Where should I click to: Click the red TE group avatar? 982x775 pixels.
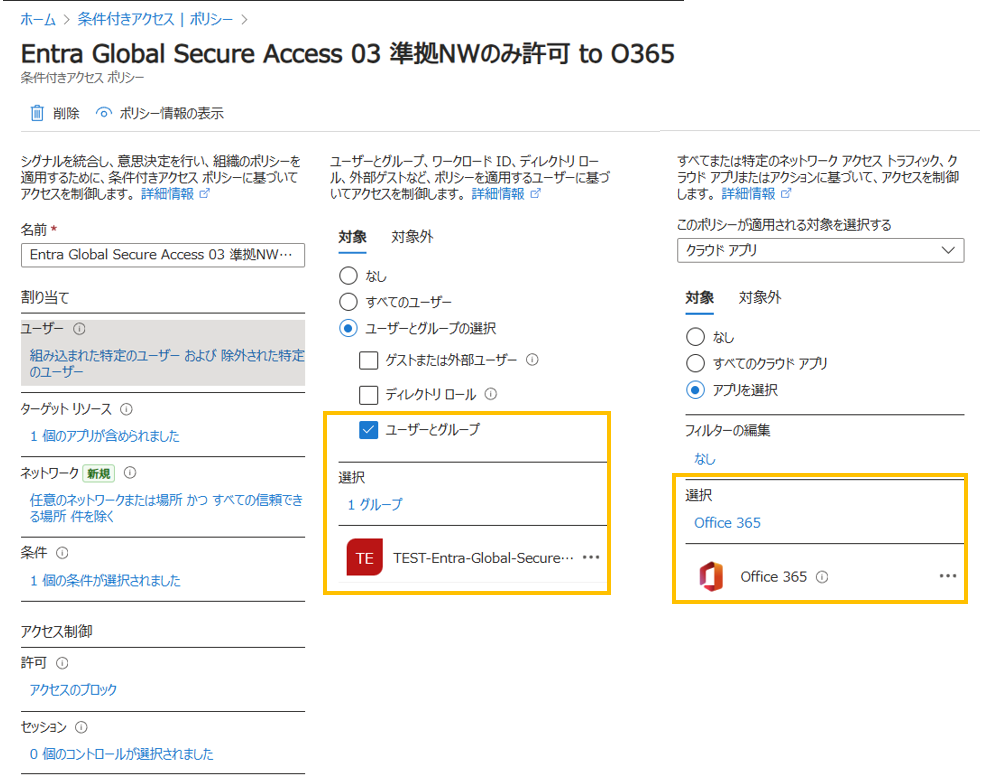364,558
